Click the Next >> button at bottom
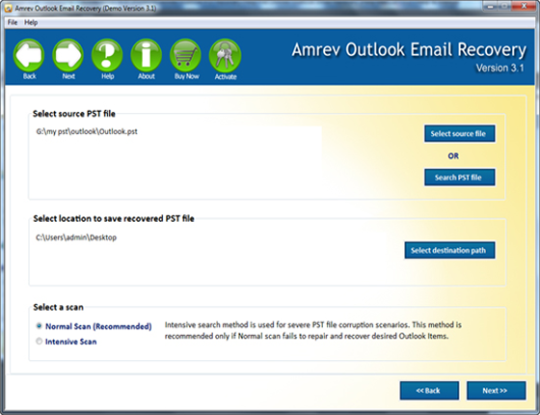 pyautogui.click(x=496, y=391)
